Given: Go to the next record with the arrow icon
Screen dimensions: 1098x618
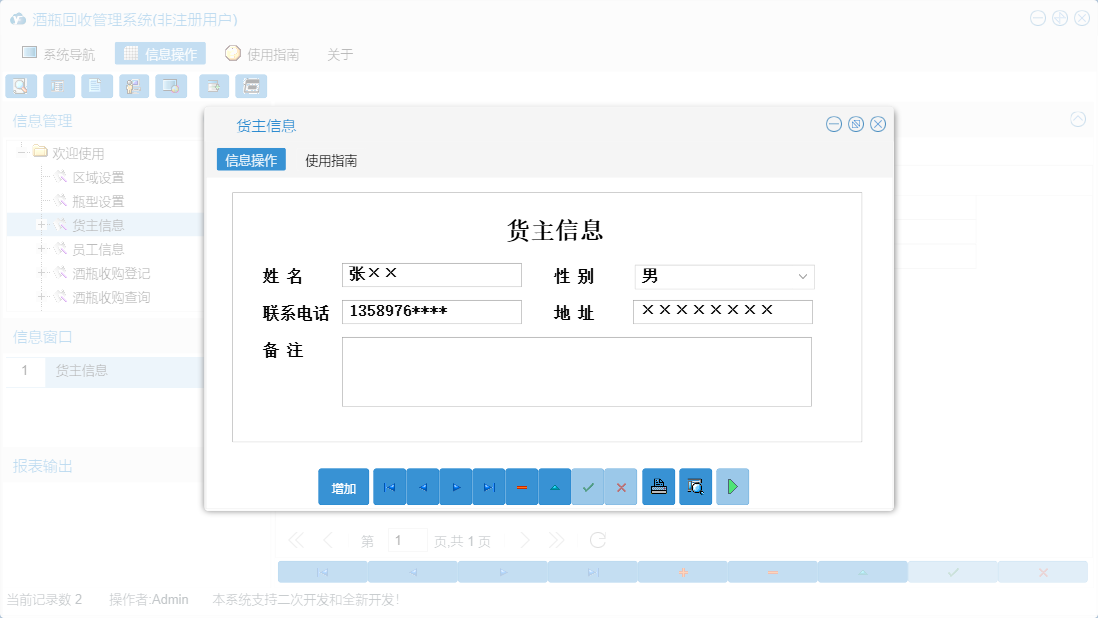Looking at the screenshot, I should point(455,487).
